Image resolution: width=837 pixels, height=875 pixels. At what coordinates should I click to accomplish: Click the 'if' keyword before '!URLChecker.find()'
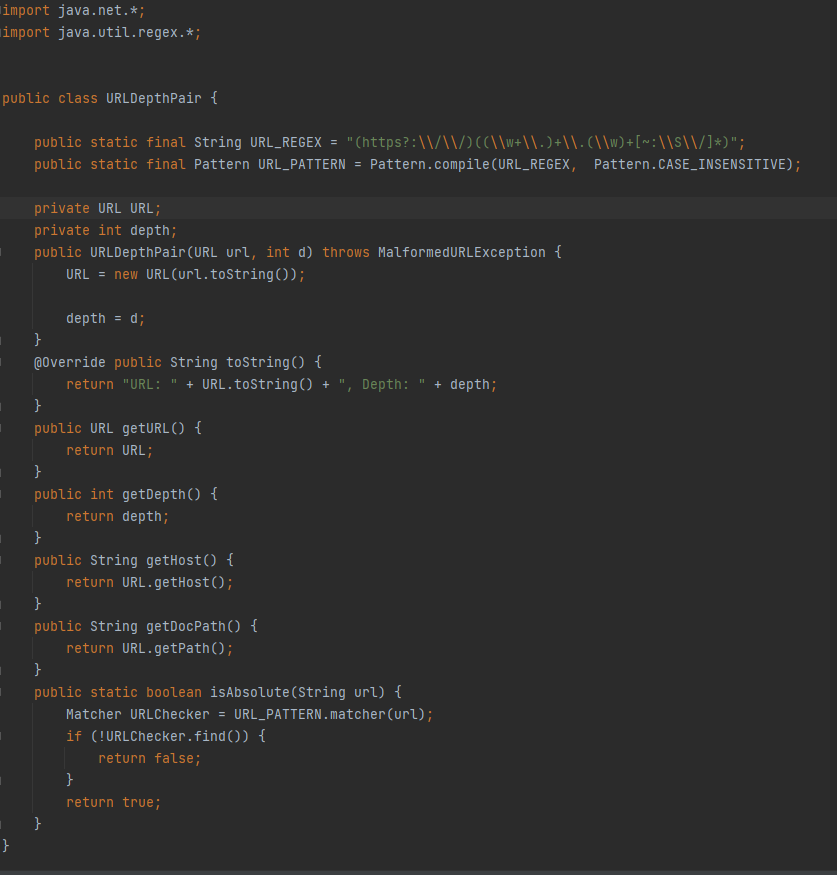pyautogui.click(x=74, y=737)
